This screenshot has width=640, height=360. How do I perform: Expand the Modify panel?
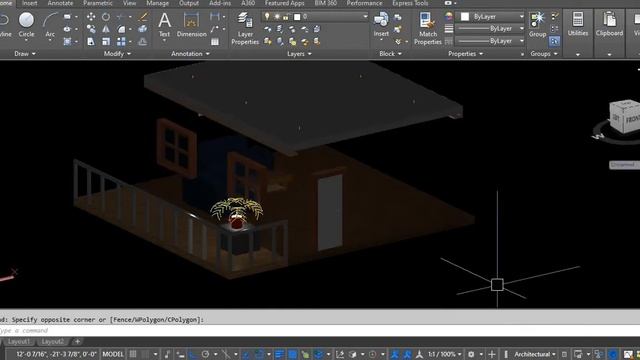point(117,53)
